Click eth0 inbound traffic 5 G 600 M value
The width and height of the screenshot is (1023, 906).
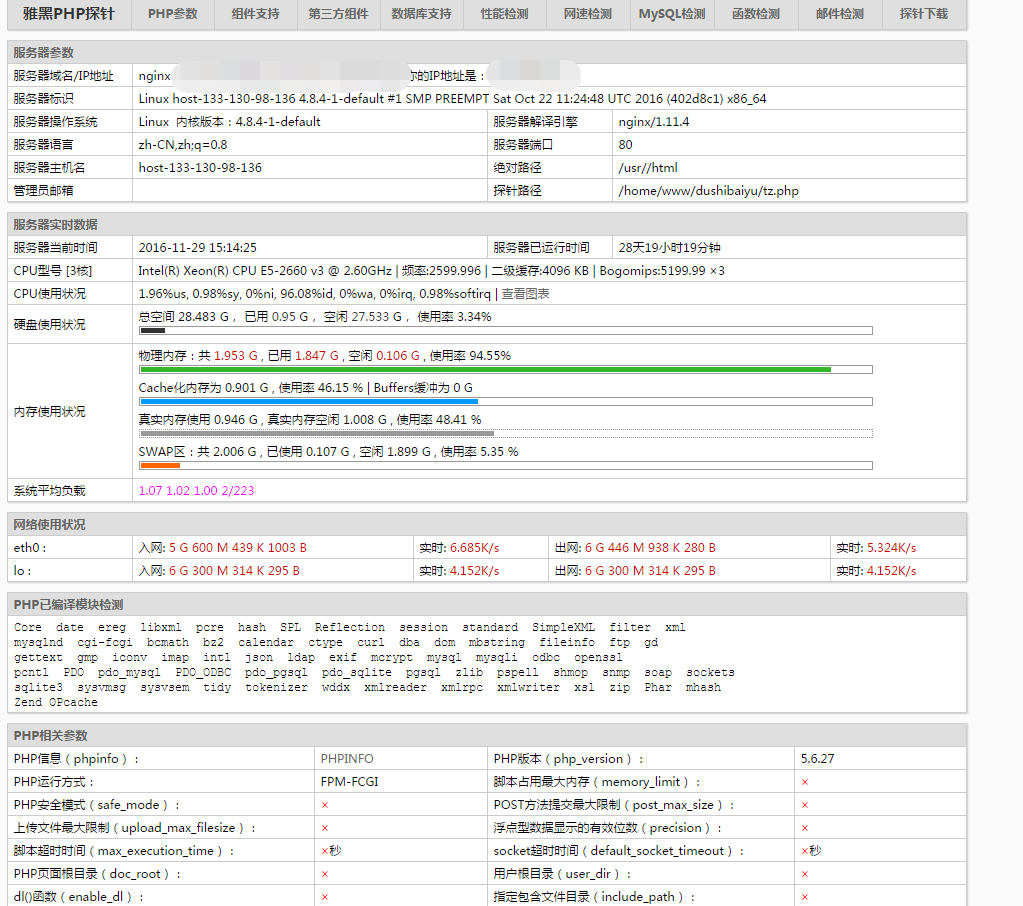click(238, 548)
